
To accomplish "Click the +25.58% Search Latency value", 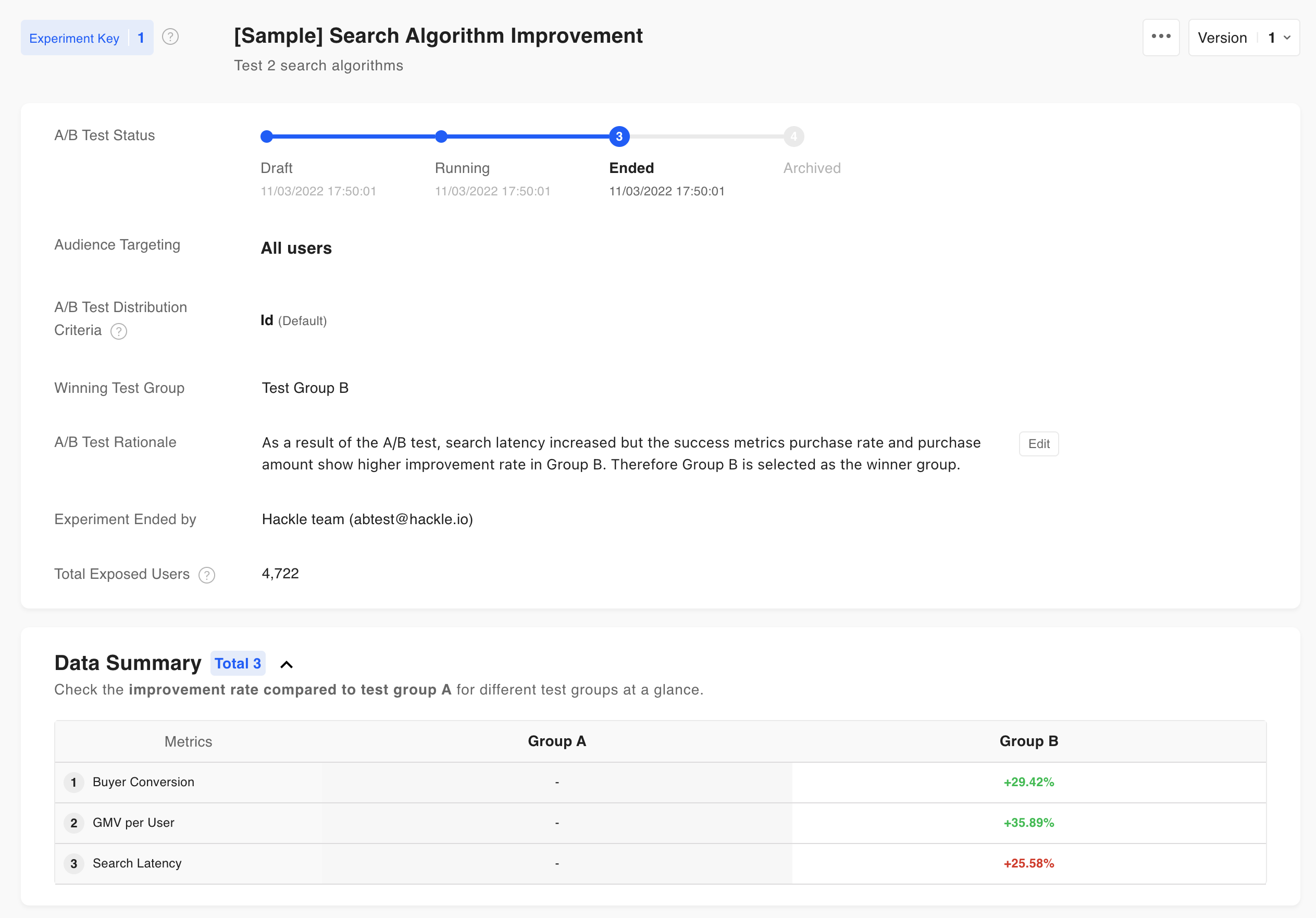I will (x=1028, y=864).
